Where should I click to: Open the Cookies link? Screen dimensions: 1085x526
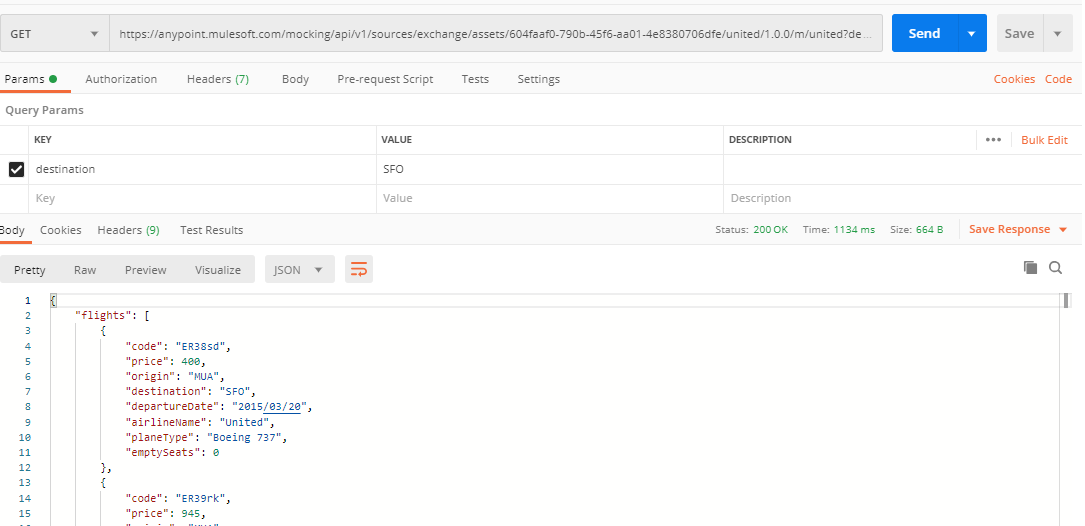pos(1014,79)
